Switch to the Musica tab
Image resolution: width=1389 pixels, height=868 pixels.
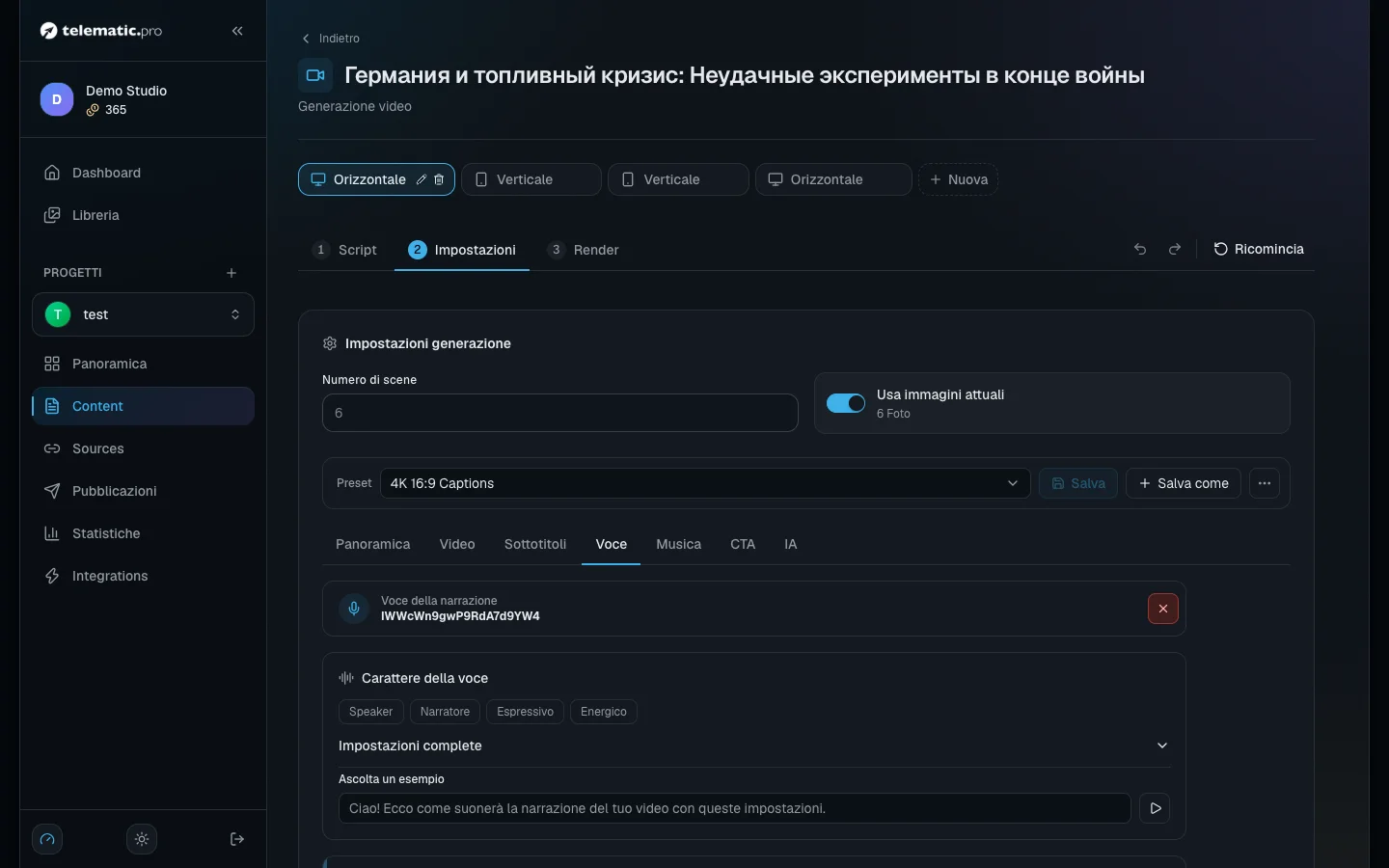tap(679, 544)
